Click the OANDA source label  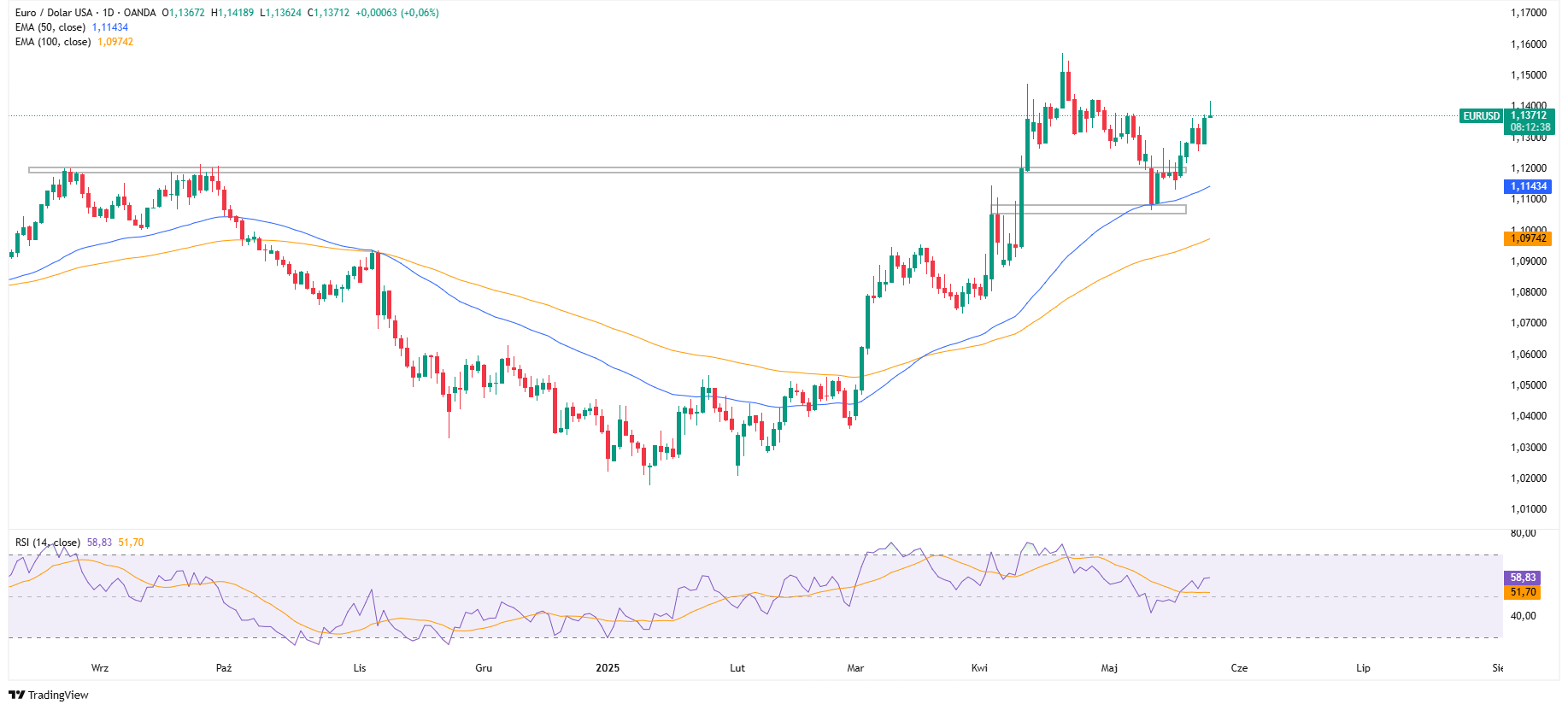140,13
